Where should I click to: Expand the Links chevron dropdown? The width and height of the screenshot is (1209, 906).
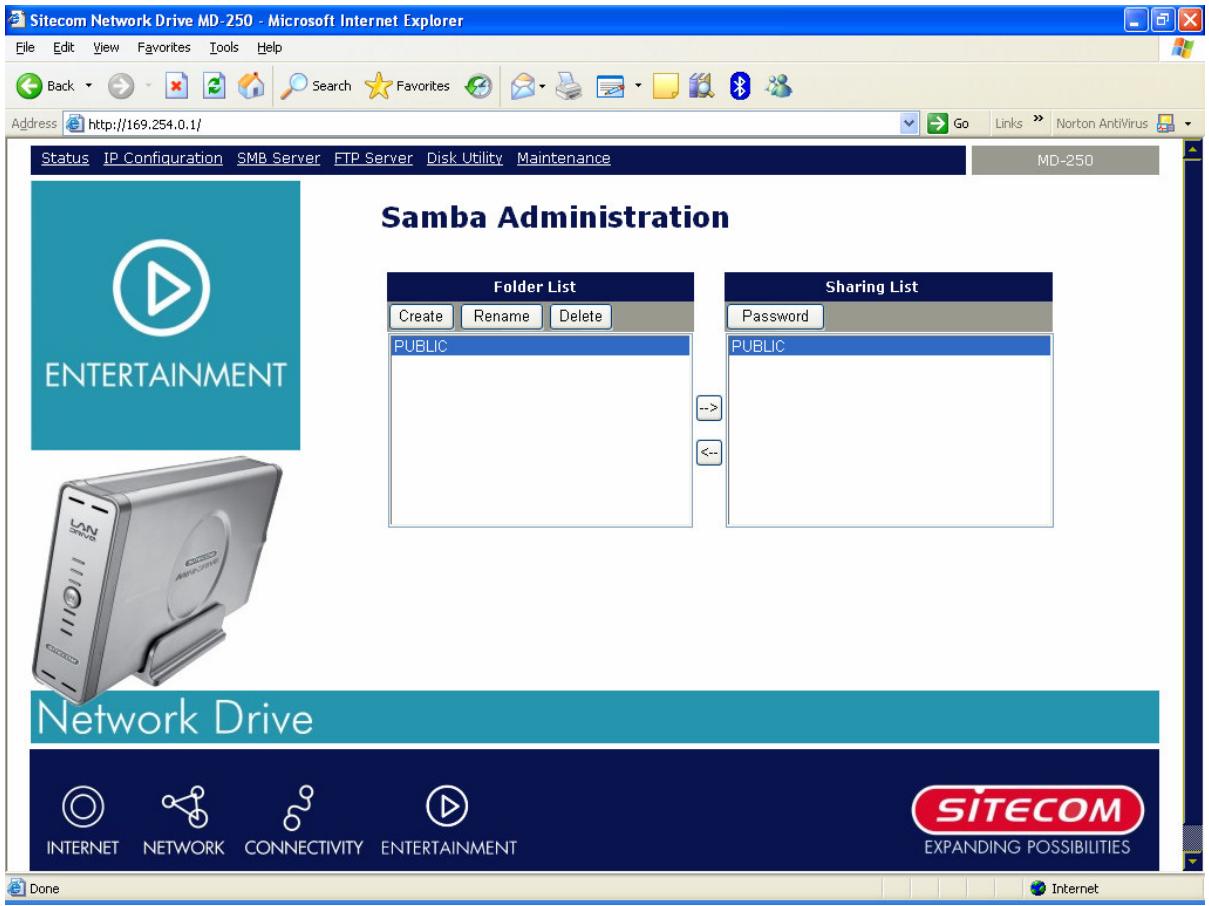(1037, 121)
